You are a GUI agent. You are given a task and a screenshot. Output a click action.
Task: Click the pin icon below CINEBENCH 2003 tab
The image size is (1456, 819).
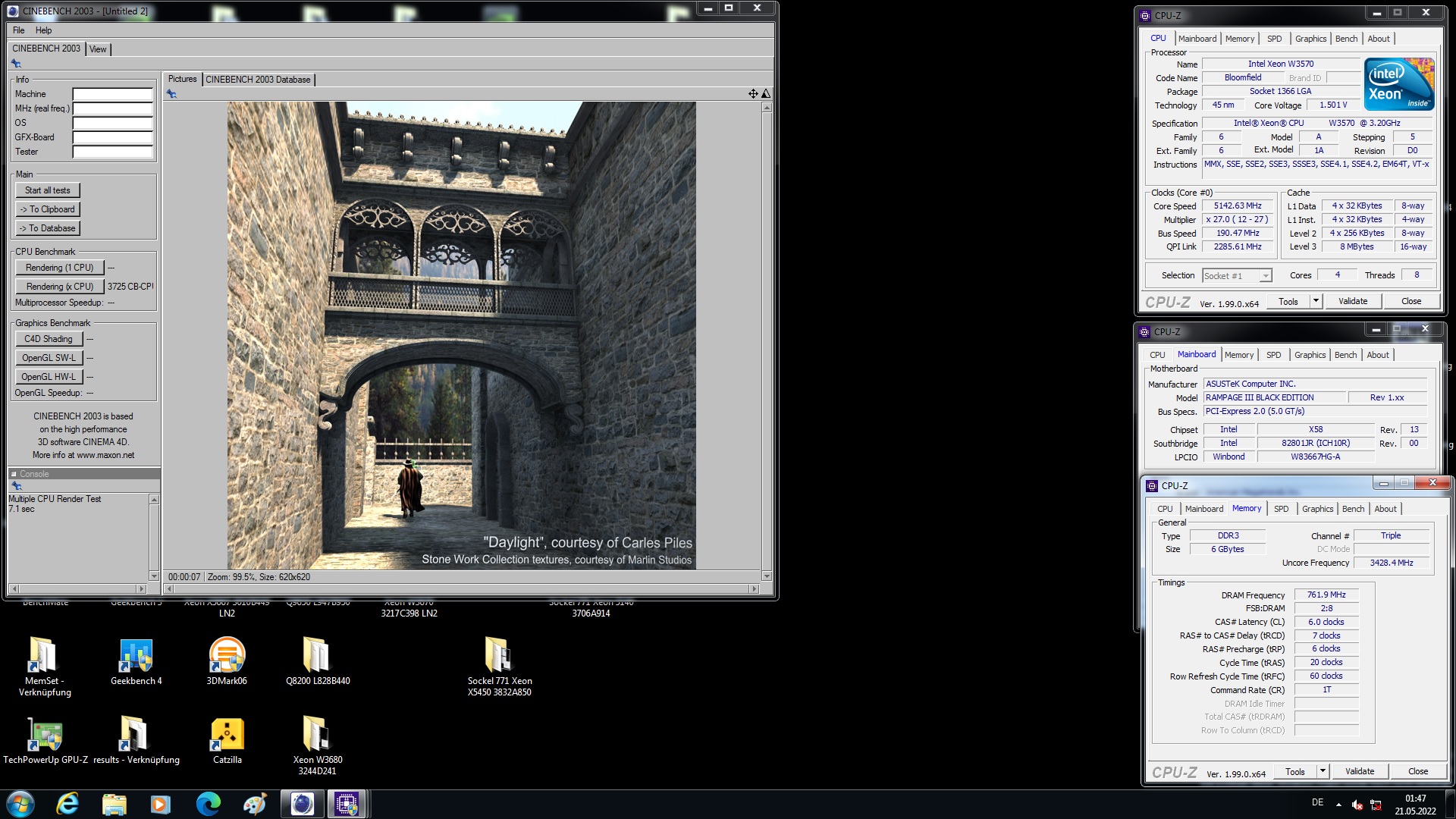tap(16, 64)
